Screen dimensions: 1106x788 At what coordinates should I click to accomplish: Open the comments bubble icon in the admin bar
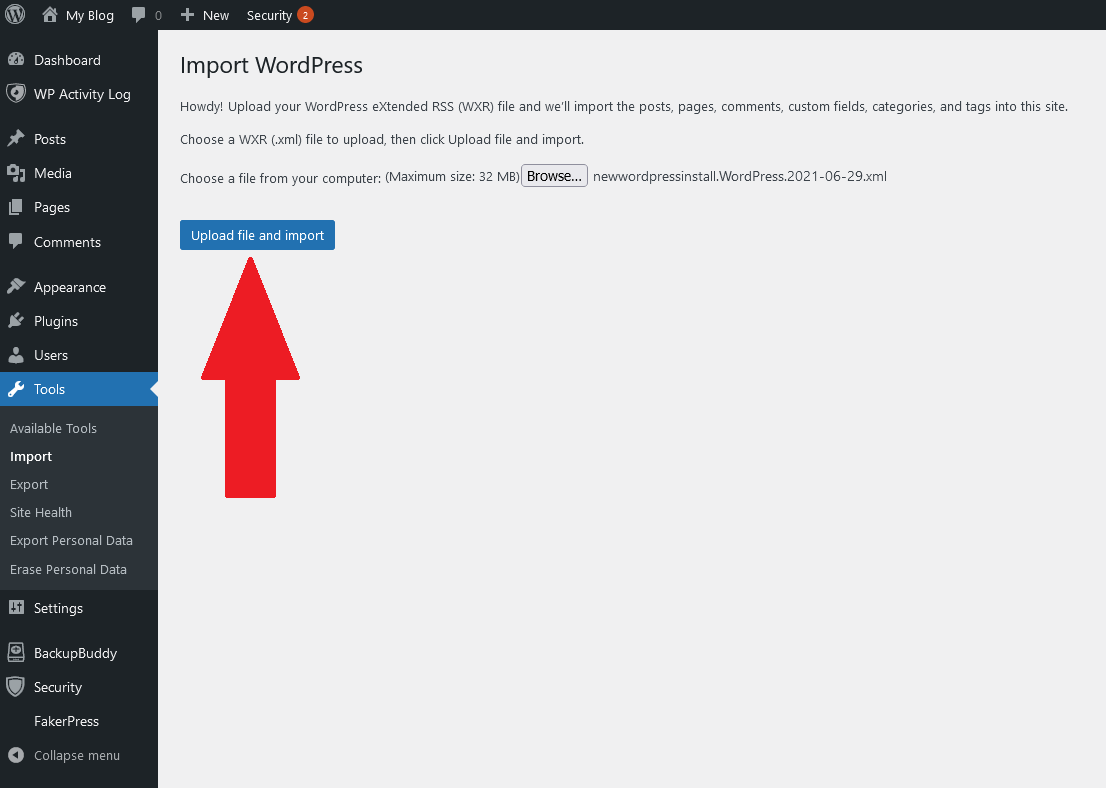click(x=138, y=15)
